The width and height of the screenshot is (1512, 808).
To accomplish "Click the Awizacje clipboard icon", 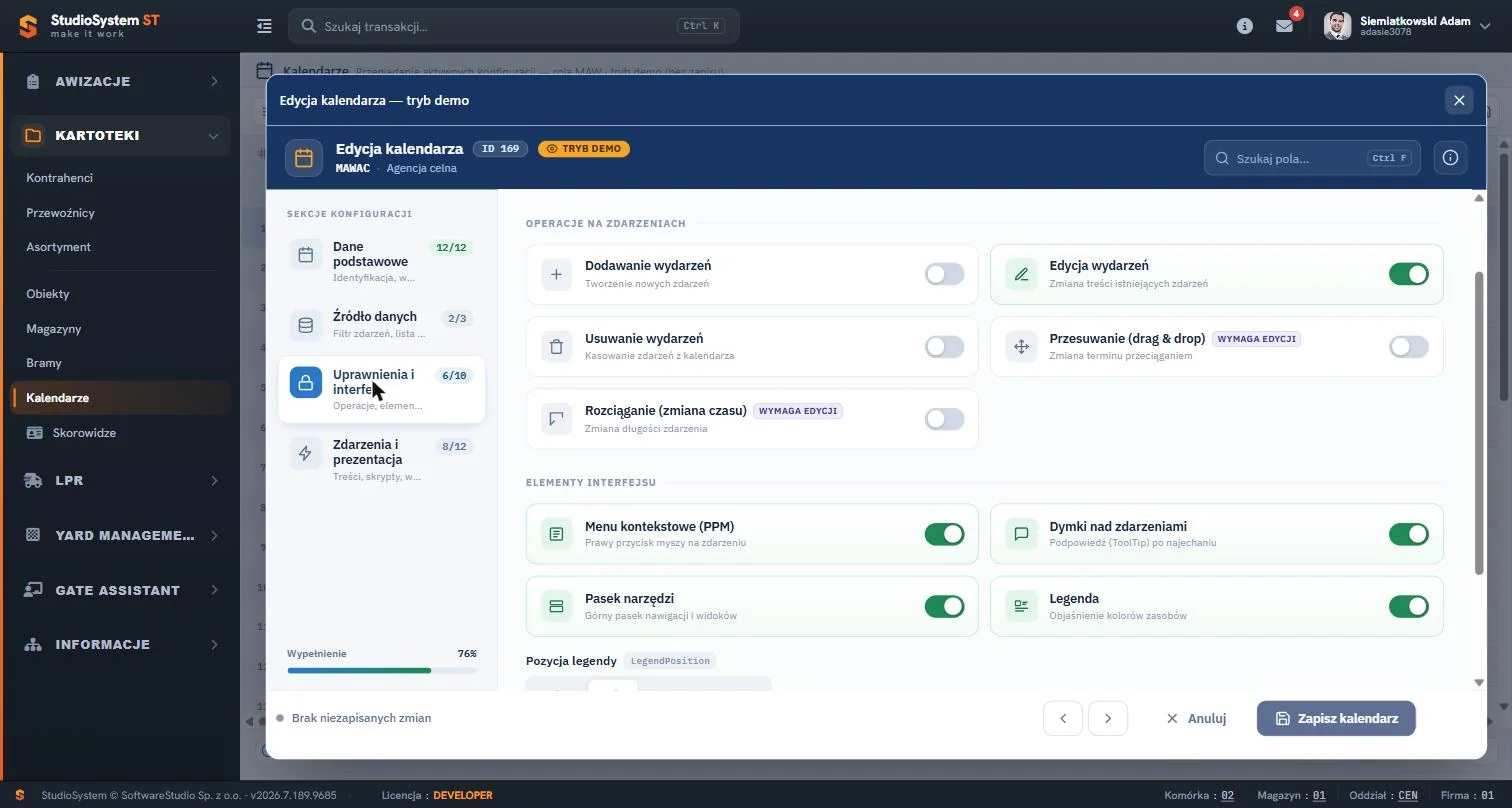I will 33,81.
